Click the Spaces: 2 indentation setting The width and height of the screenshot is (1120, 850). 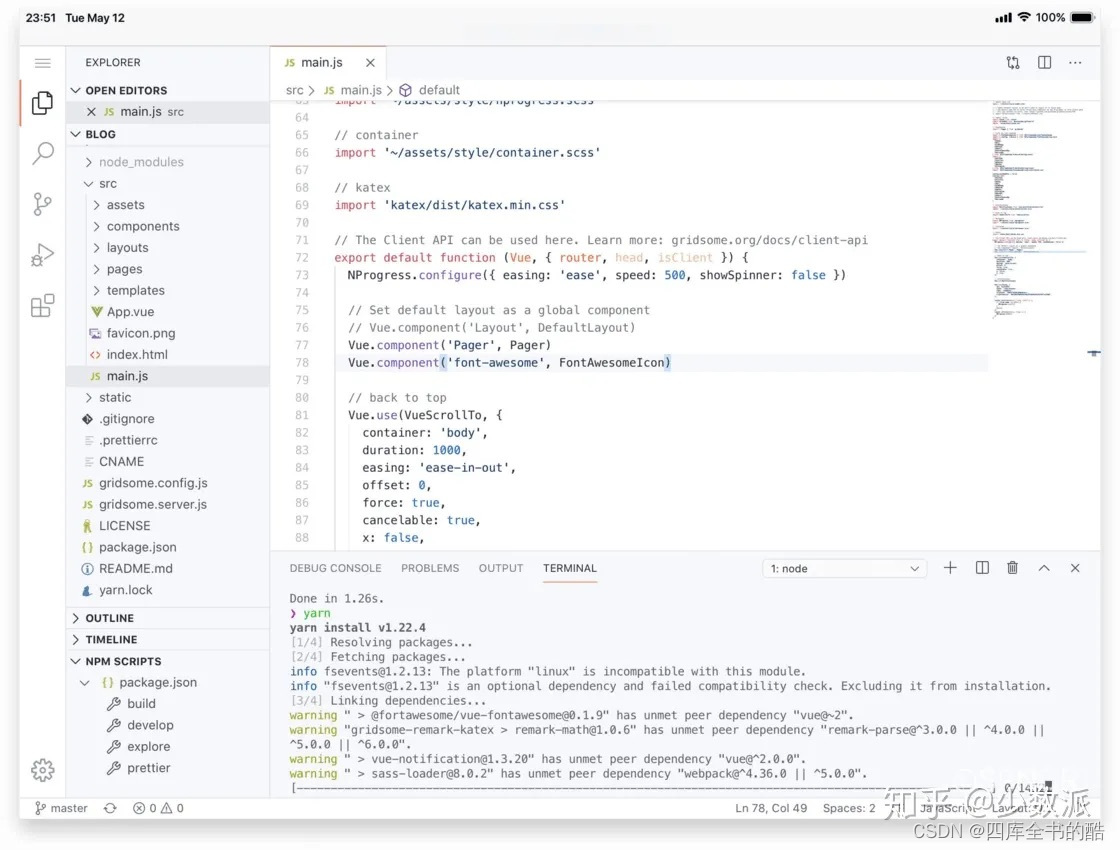(x=849, y=808)
